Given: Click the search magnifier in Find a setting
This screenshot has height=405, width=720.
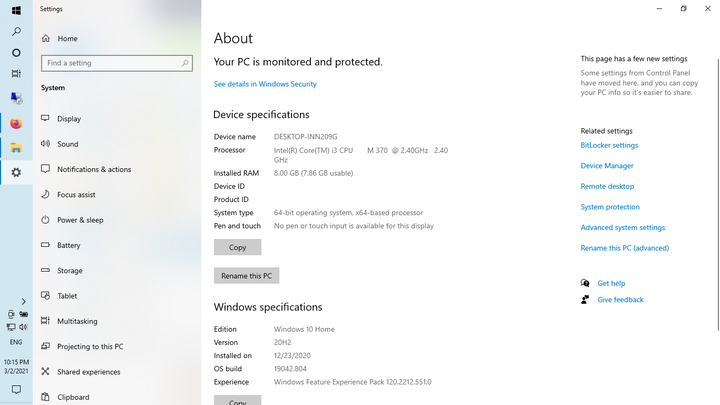Looking at the screenshot, I should (185, 63).
